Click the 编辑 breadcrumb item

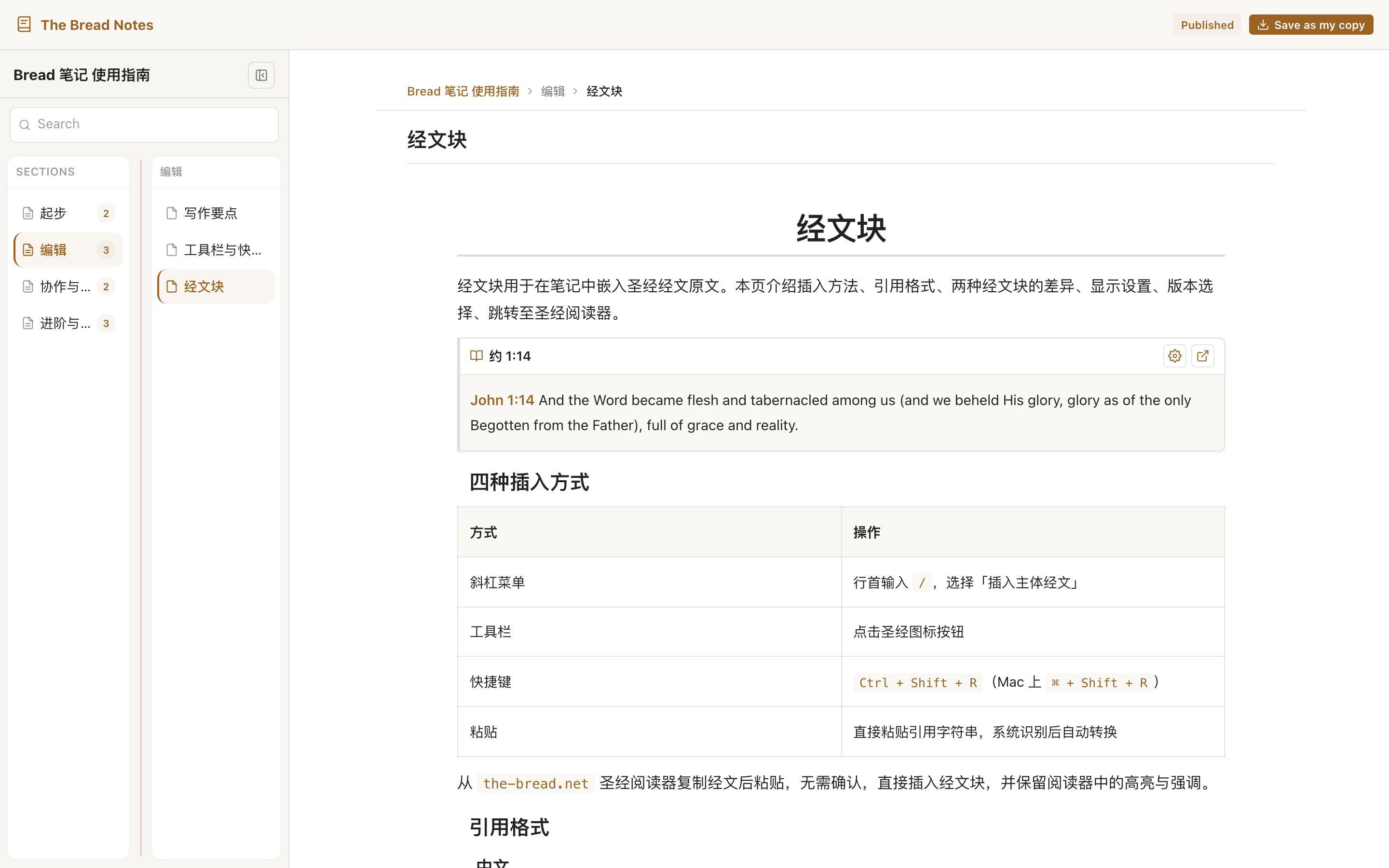pos(553,91)
